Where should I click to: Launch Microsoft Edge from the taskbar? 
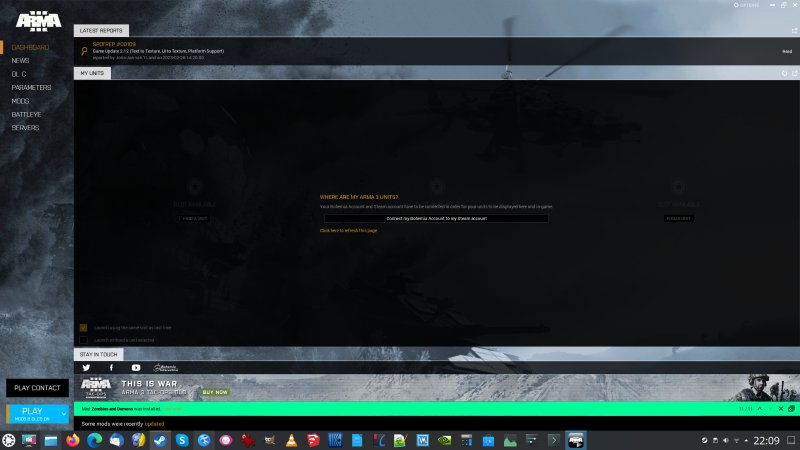(94, 440)
